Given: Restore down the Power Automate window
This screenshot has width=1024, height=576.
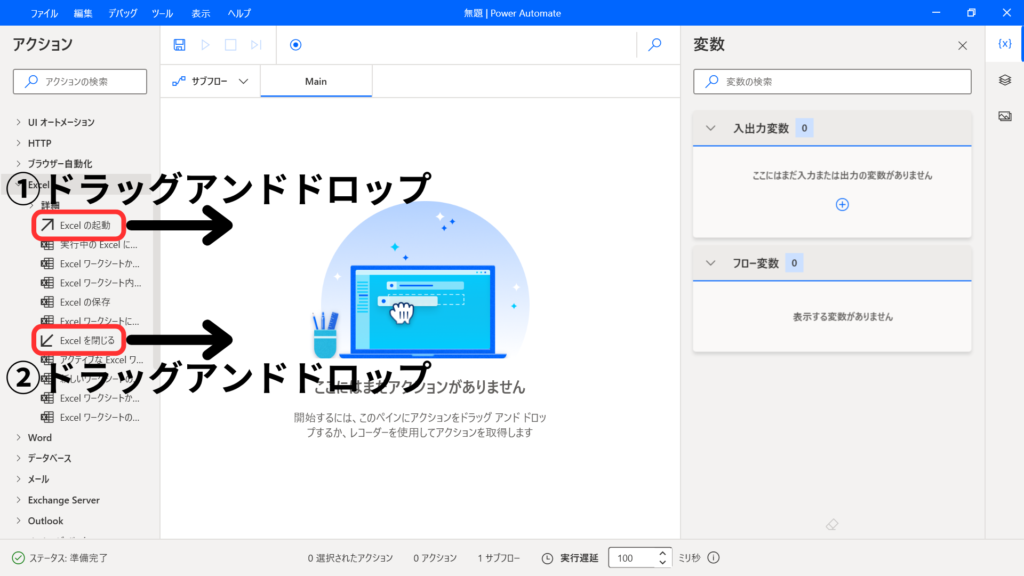Looking at the screenshot, I should pos(971,13).
